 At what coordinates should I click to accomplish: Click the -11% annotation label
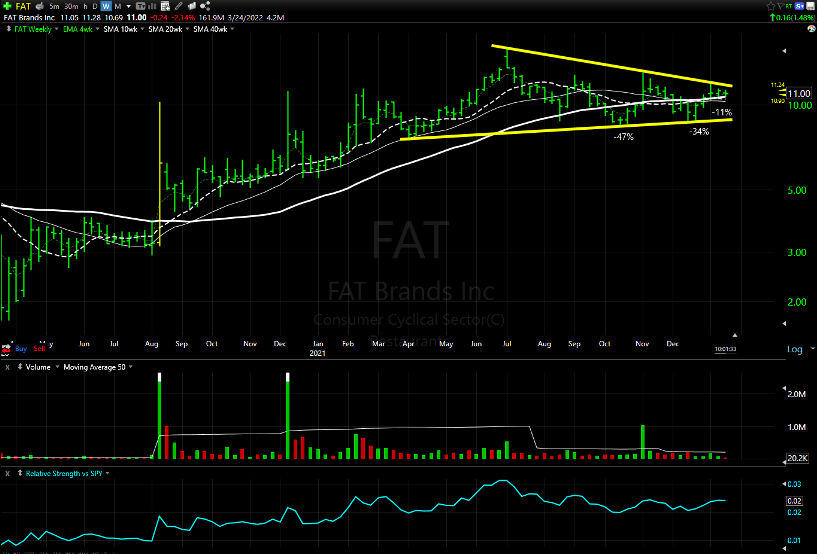[722, 113]
